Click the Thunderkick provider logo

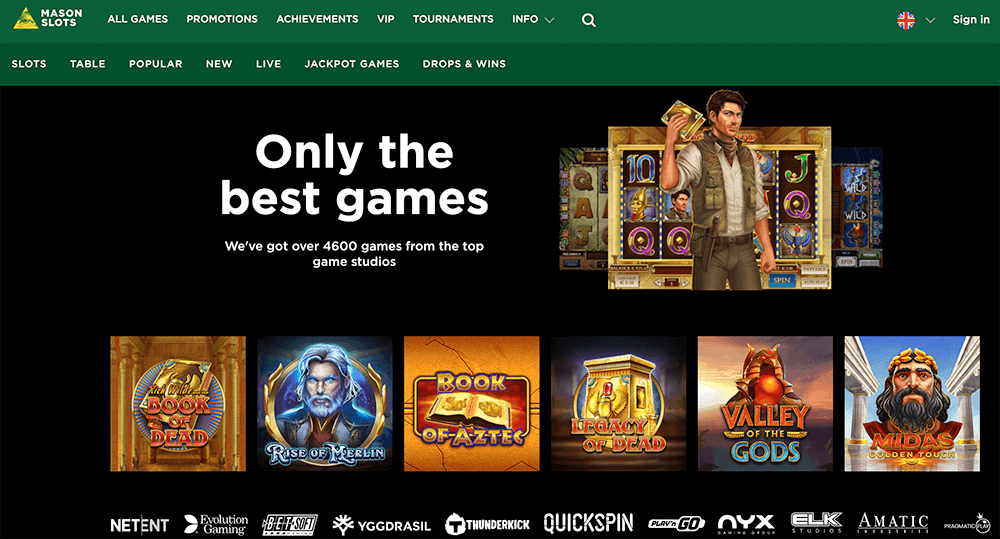(487, 524)
